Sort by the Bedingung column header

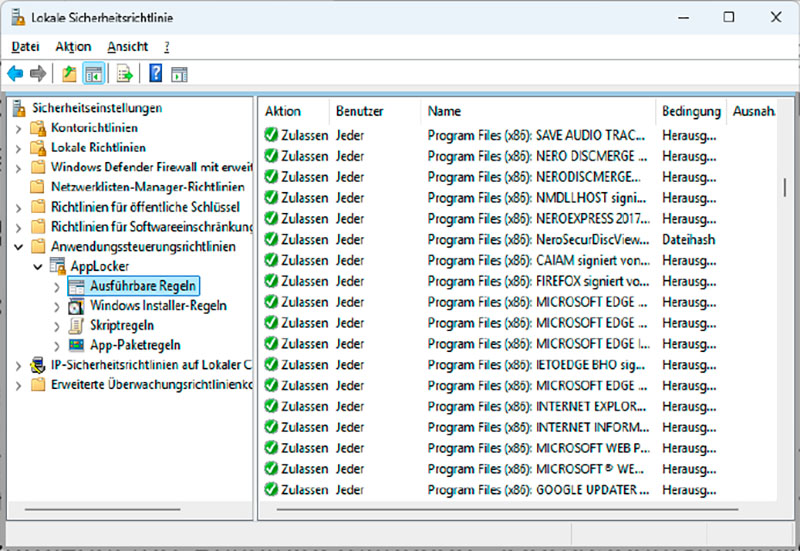(x=690, y=111)
